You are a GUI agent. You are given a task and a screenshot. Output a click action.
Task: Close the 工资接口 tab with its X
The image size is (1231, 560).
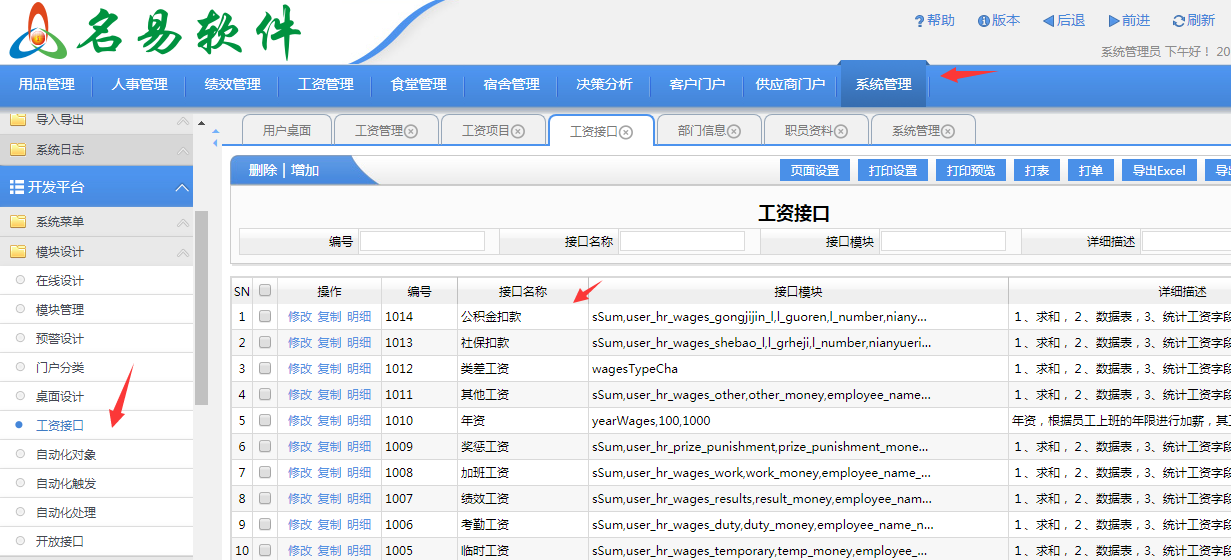coord(626,132)
